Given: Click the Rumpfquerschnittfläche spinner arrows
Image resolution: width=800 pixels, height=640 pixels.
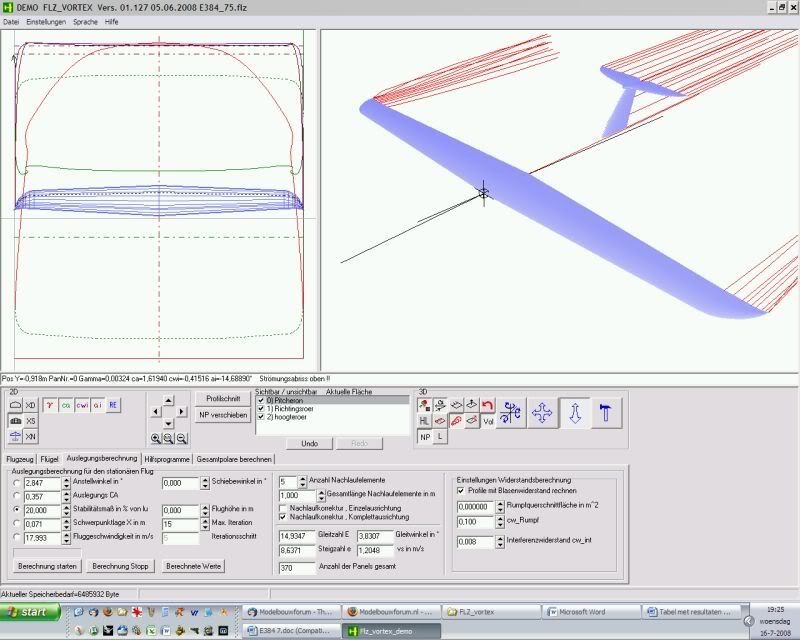Looking at the screenshot, I should click(x=500, y=507).
